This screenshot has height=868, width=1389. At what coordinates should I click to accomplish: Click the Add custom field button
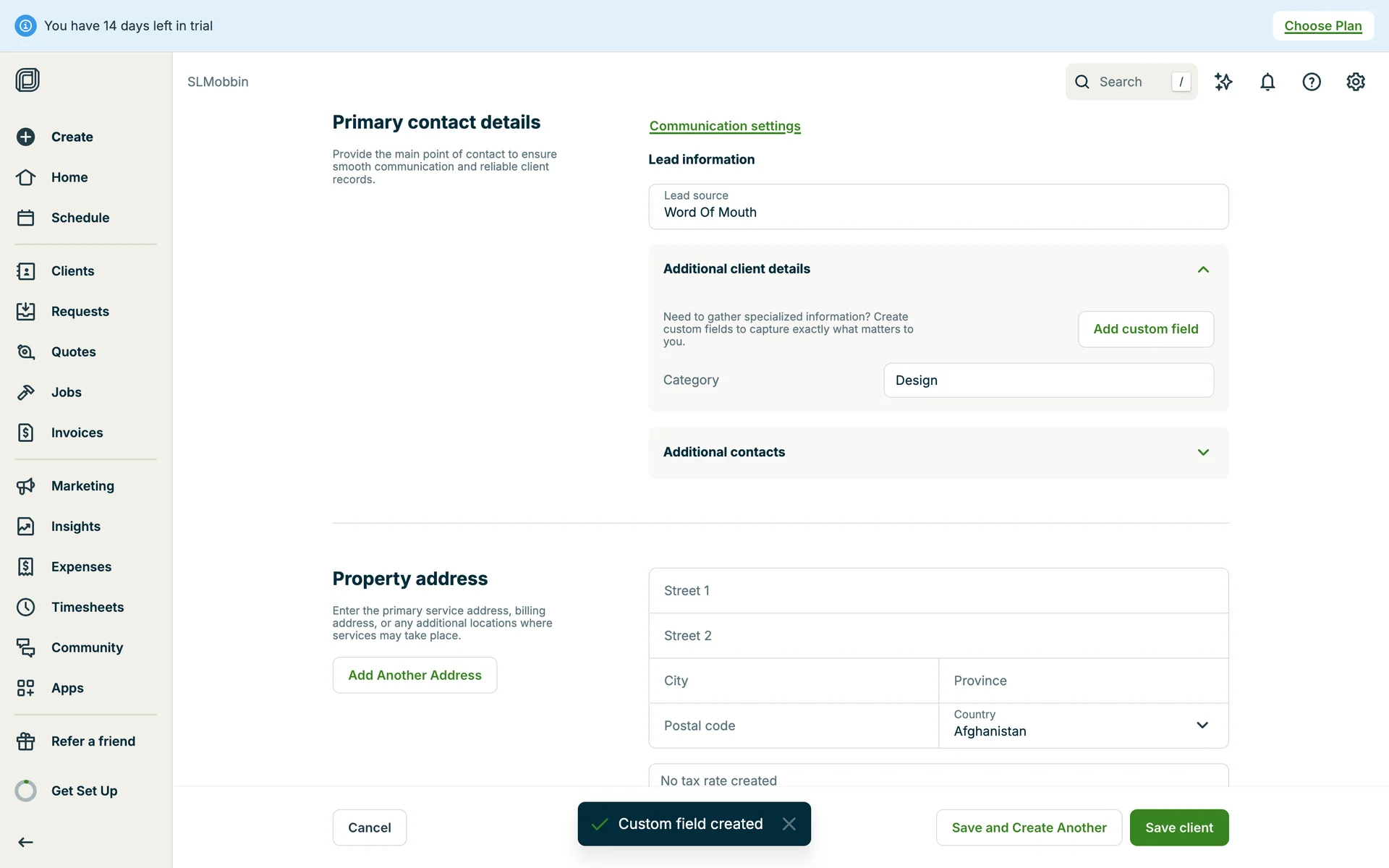coord(1145,329)
